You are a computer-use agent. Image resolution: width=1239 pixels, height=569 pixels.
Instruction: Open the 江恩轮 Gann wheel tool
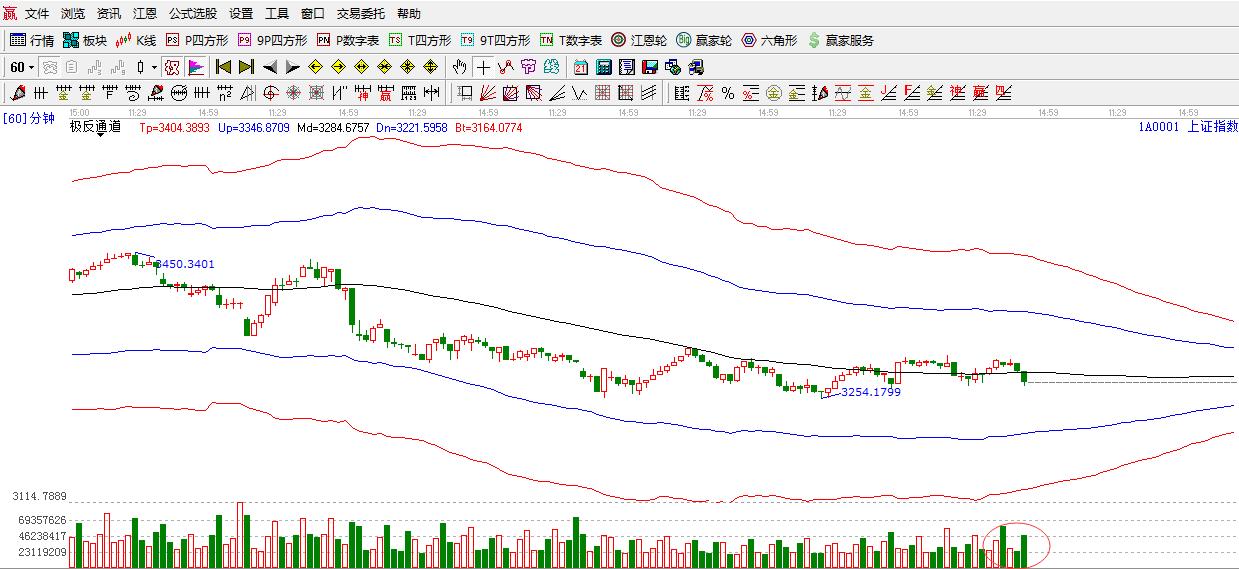point(638,41)
